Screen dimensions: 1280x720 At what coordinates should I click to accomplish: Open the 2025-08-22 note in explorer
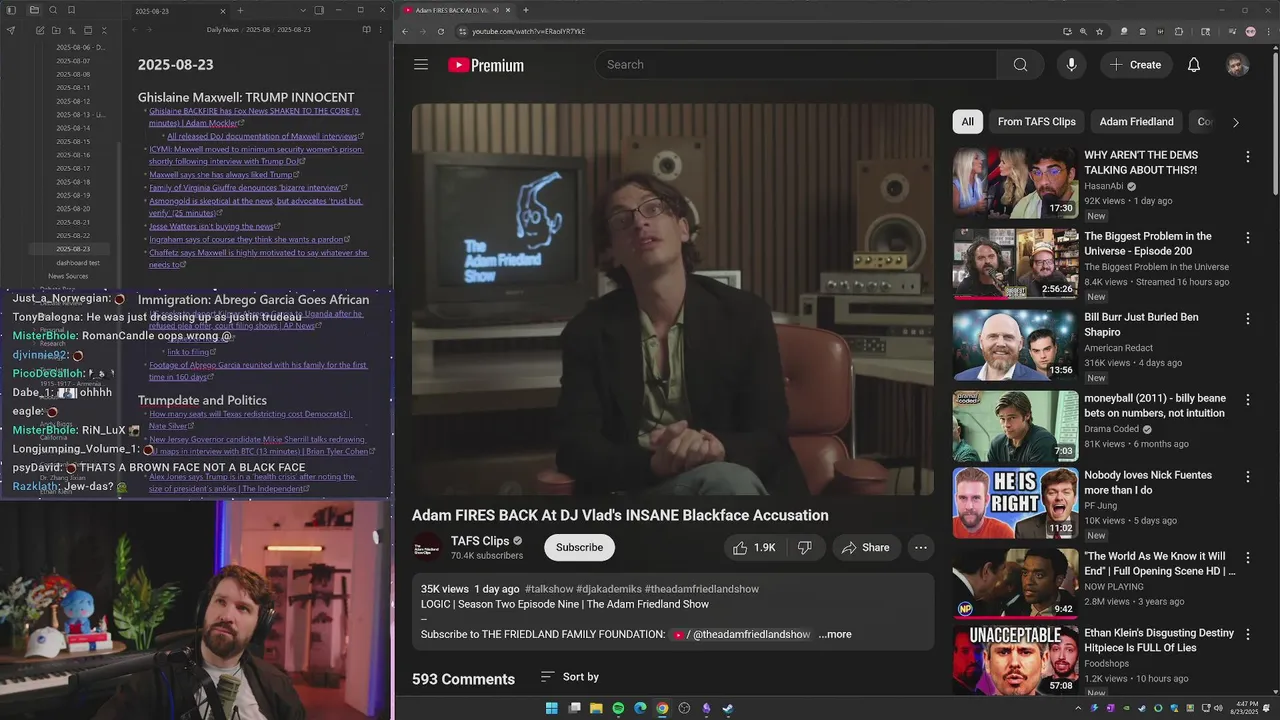73,235
